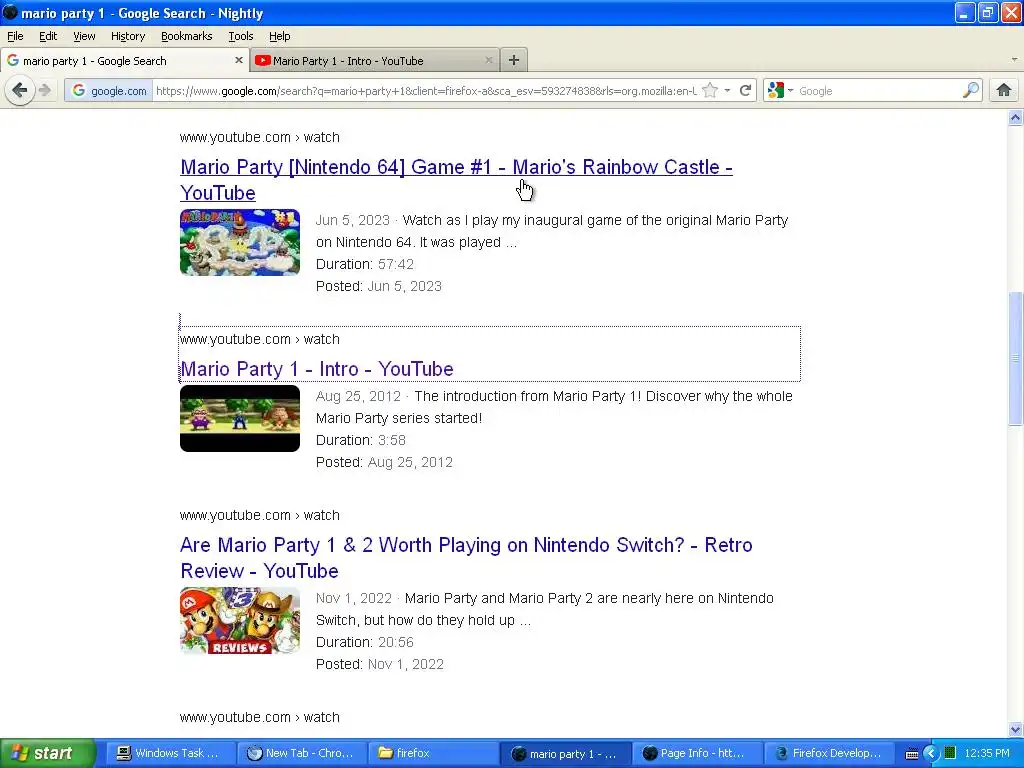Go to home page with the Home icon
This screenshot has height=768, width=1024.
pos(1004,90)
